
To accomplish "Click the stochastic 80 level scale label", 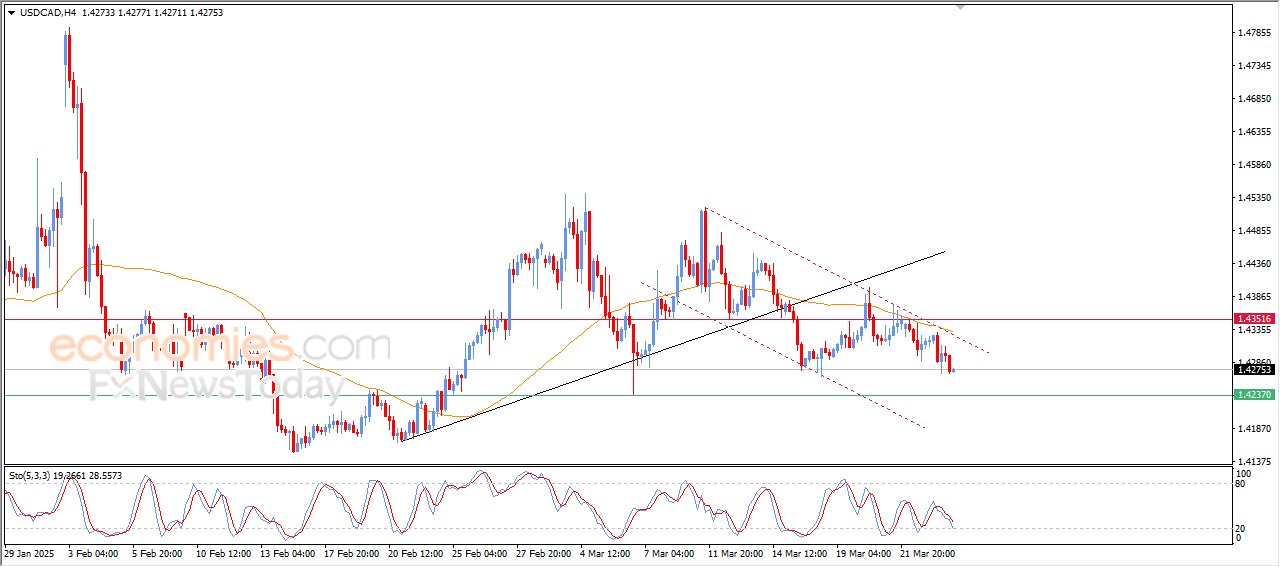I will point(1243,484).
